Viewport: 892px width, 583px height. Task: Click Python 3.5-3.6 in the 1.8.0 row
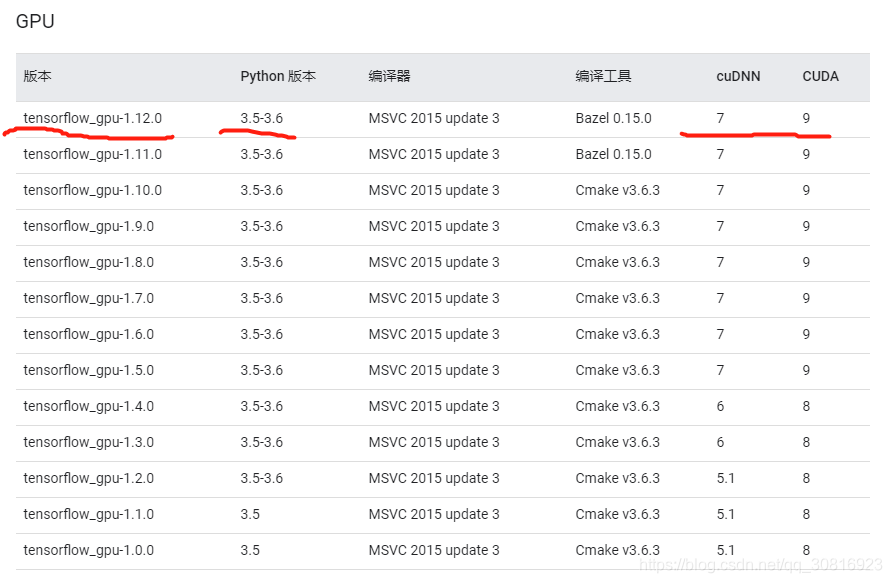262,262
